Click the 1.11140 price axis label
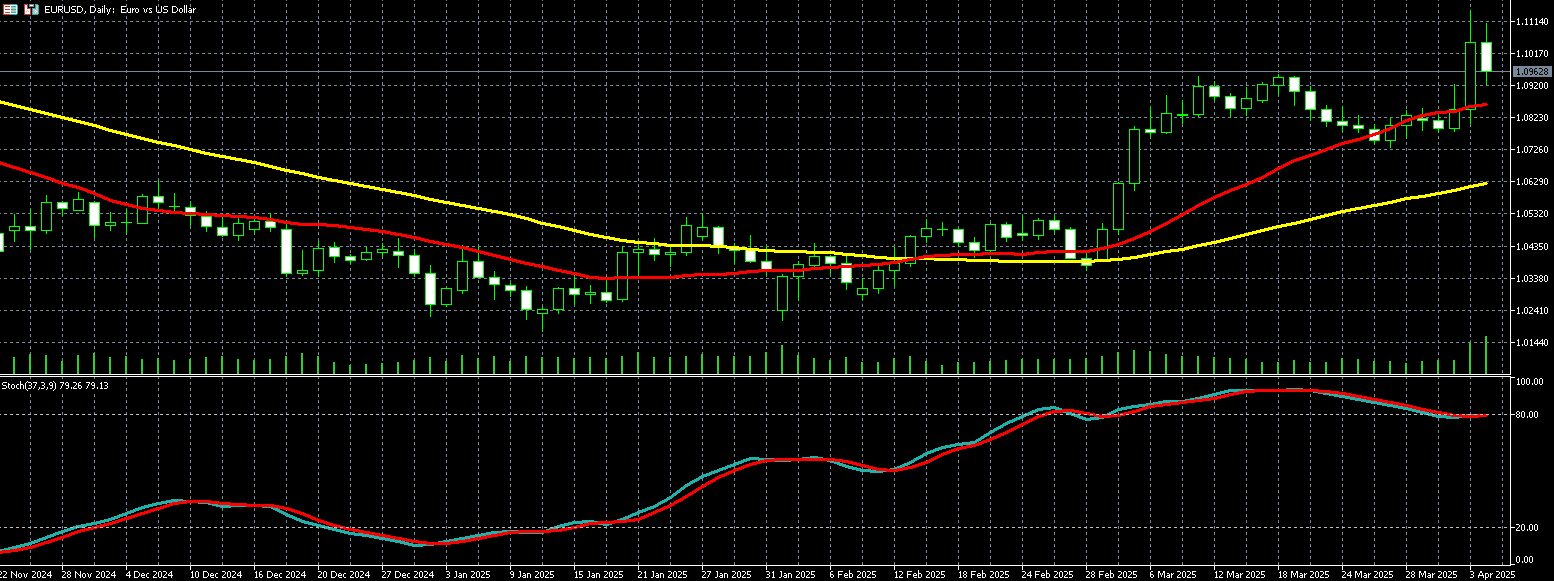1554x581 pixels. point(1531,21)
